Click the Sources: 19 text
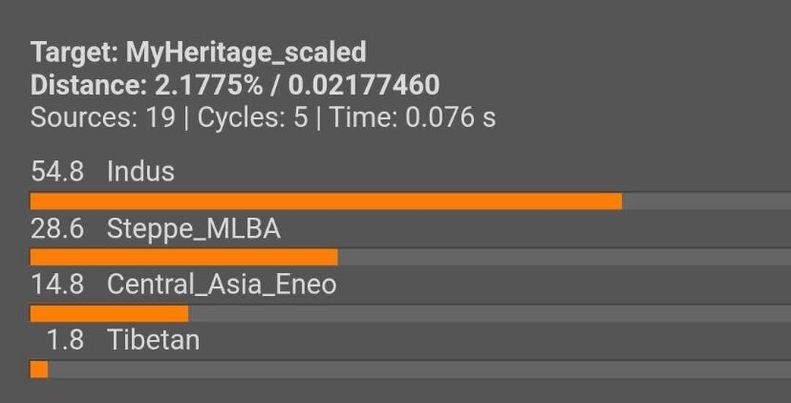Screen dimensions: 791x403 pos(103,118)
